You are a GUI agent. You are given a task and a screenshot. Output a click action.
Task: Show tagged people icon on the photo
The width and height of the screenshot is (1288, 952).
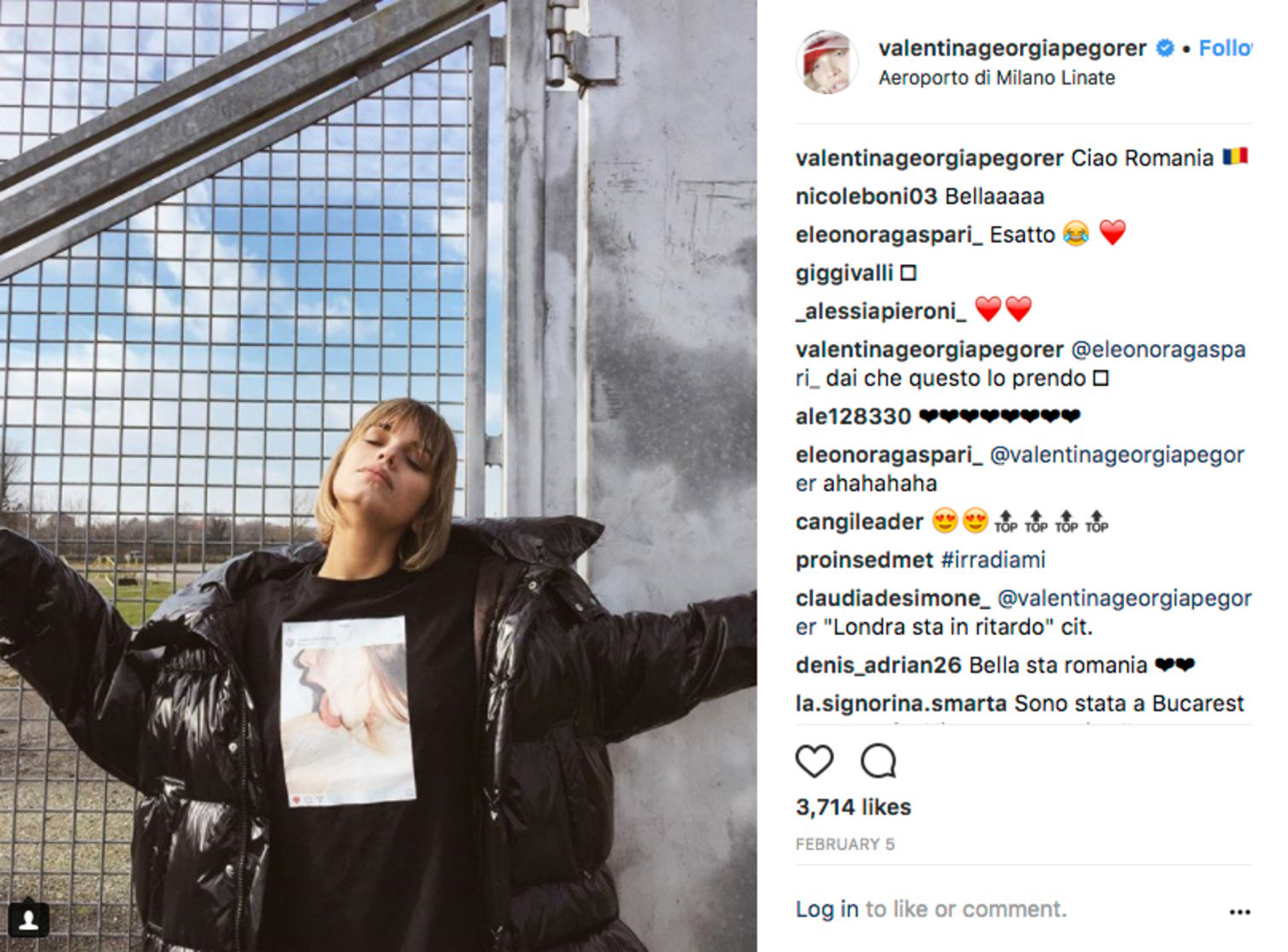point(28,920)
